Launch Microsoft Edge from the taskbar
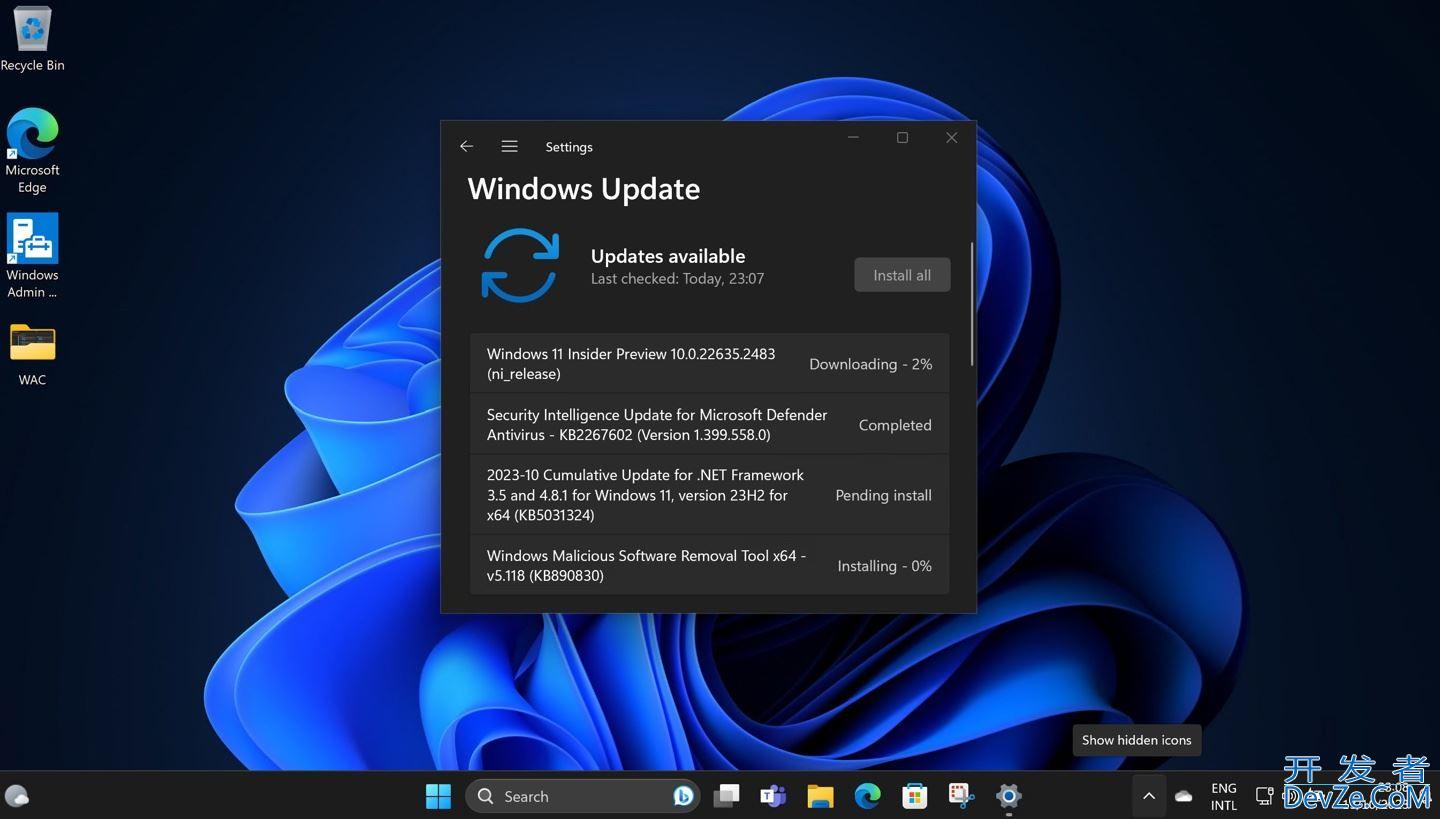Viewport: 1440px width, 819px height. point(867,796)
